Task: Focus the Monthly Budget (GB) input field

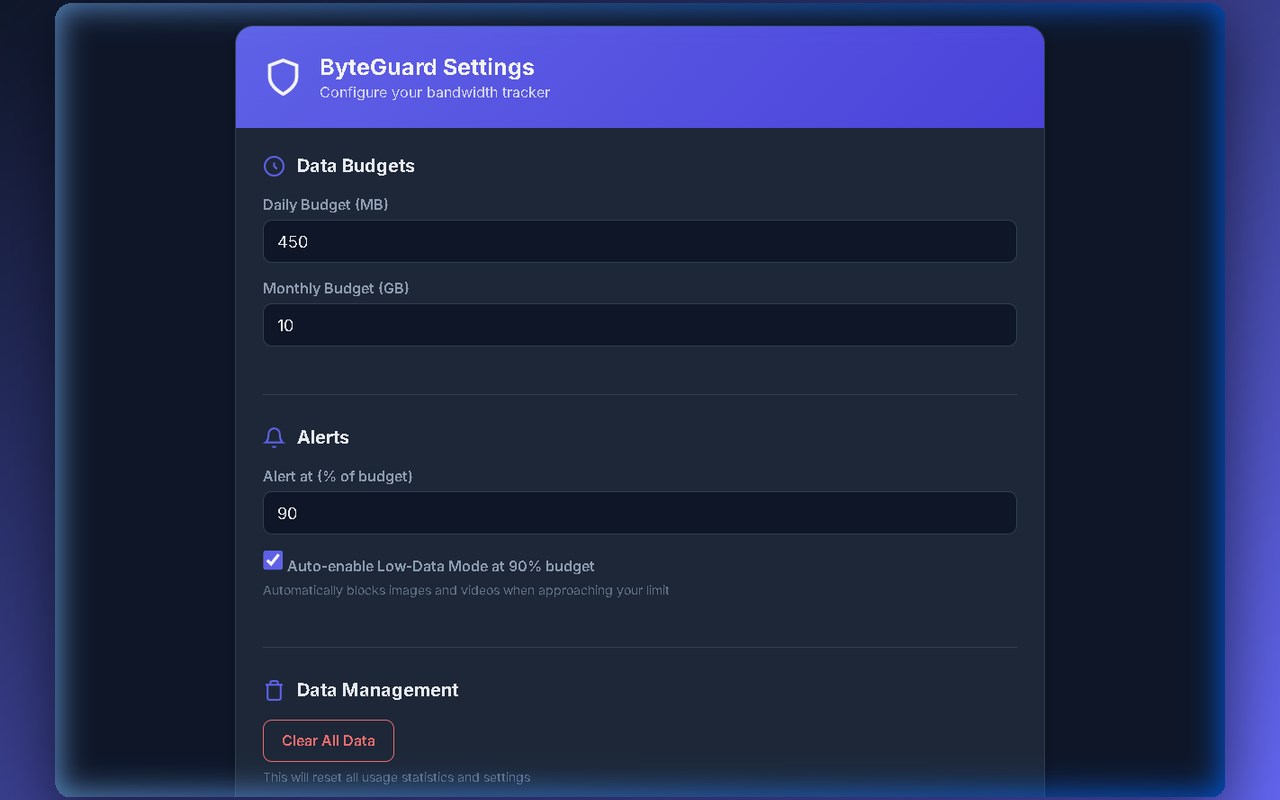Action: click(x=640, y=326)
